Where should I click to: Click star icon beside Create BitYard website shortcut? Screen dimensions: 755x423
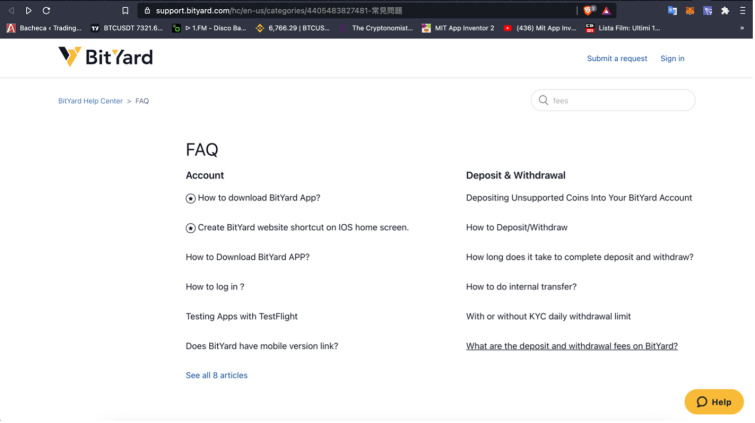191,228
